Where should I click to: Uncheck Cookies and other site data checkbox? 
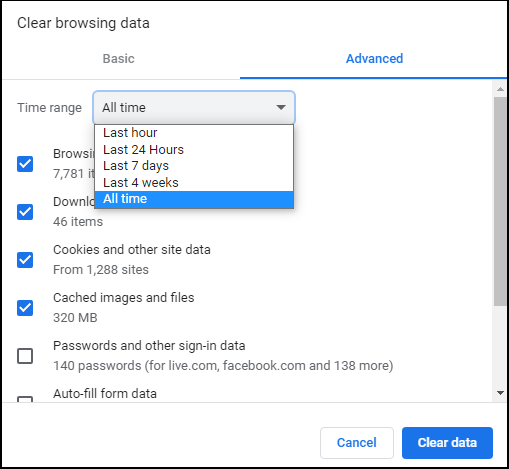click(x=25, y=260)
